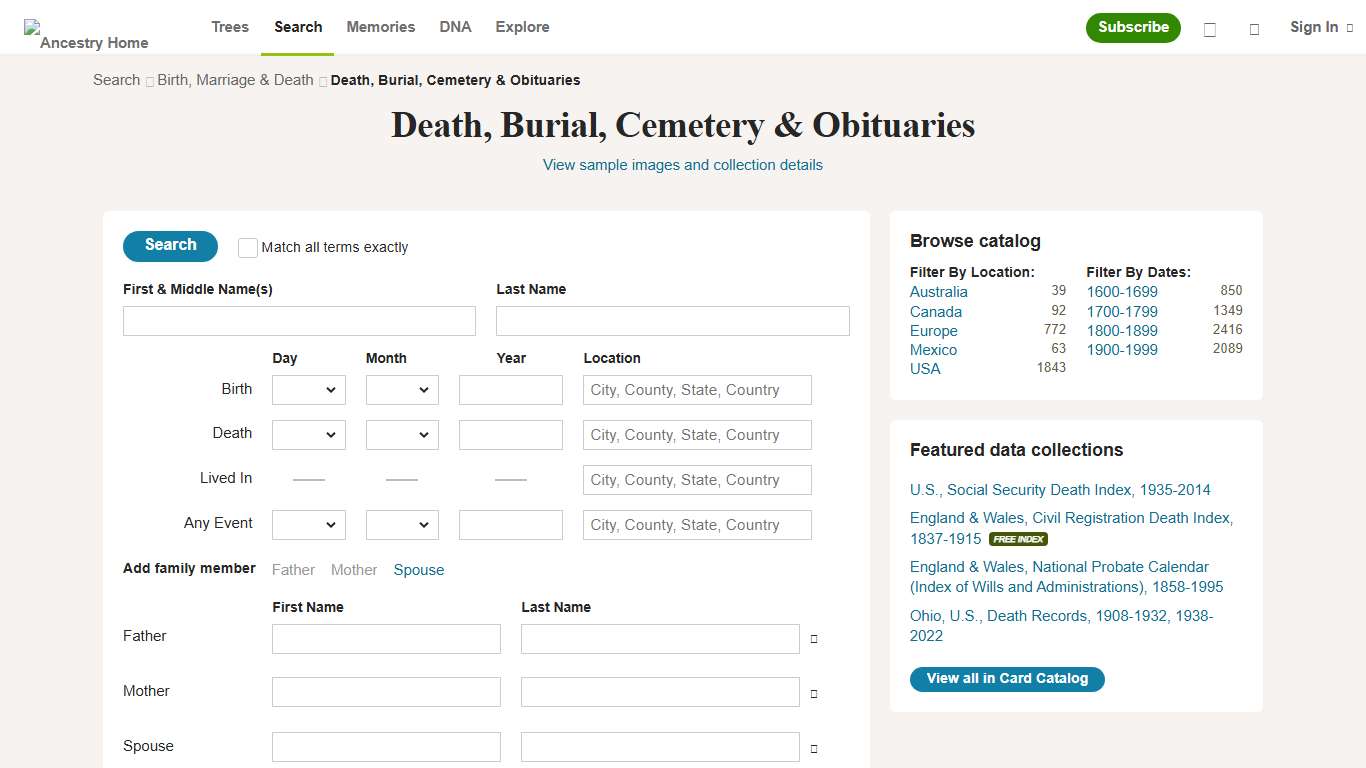The width and height of the screenshot is (1366, 768).
Task: Add Father as a family member
Action: [293, 569]
